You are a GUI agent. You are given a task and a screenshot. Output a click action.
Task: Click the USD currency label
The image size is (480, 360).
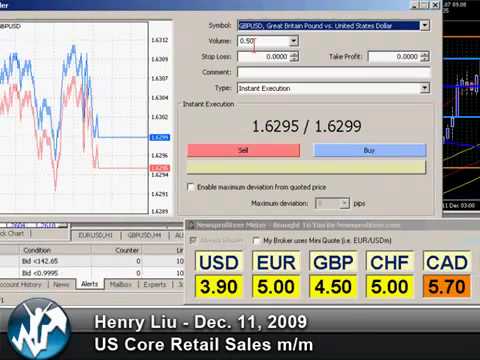219,263
